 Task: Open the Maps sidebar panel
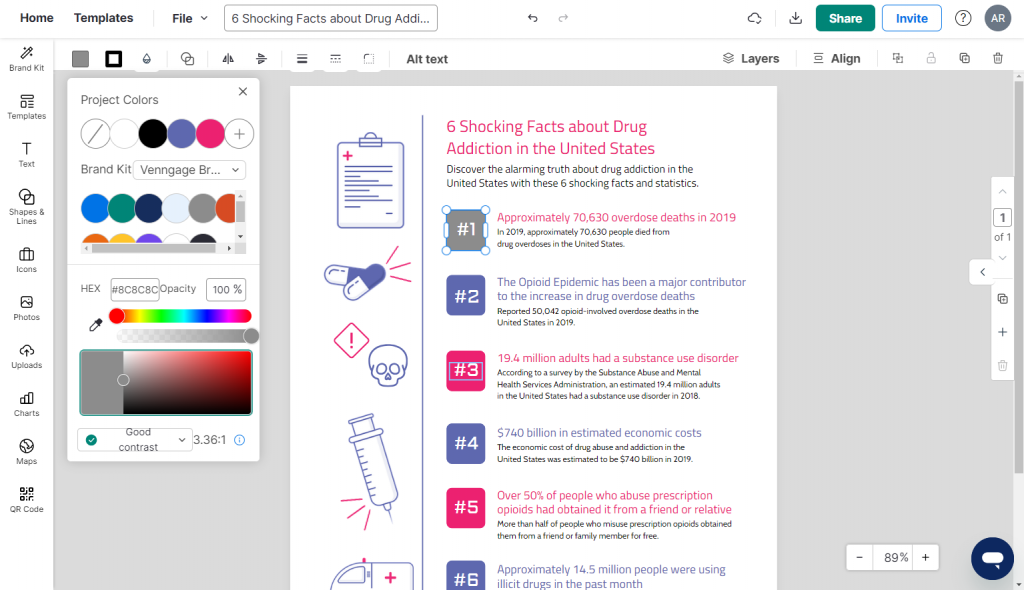click(x=26, y=451)
